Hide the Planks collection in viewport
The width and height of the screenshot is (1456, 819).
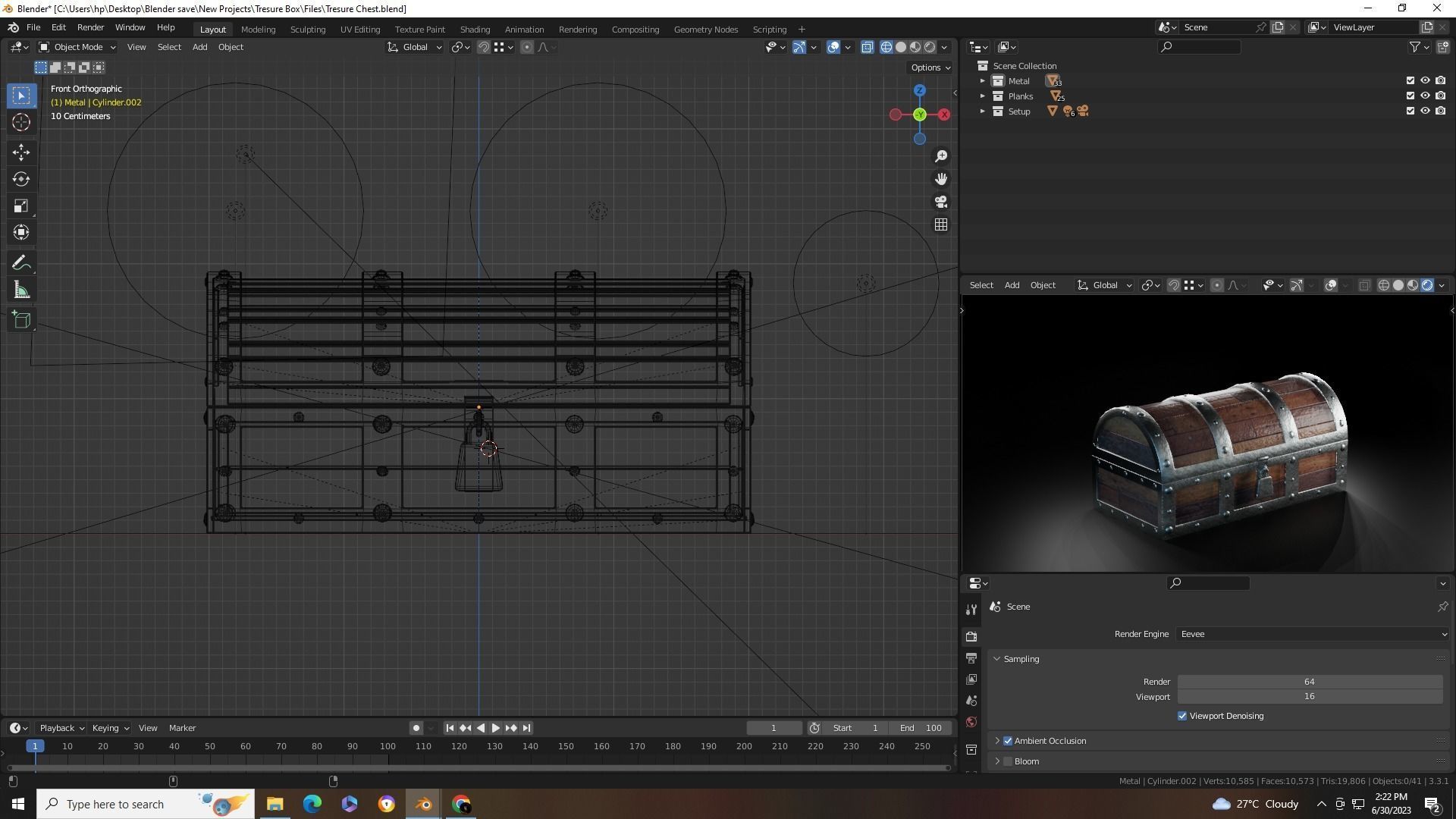tap(1425, 96)
